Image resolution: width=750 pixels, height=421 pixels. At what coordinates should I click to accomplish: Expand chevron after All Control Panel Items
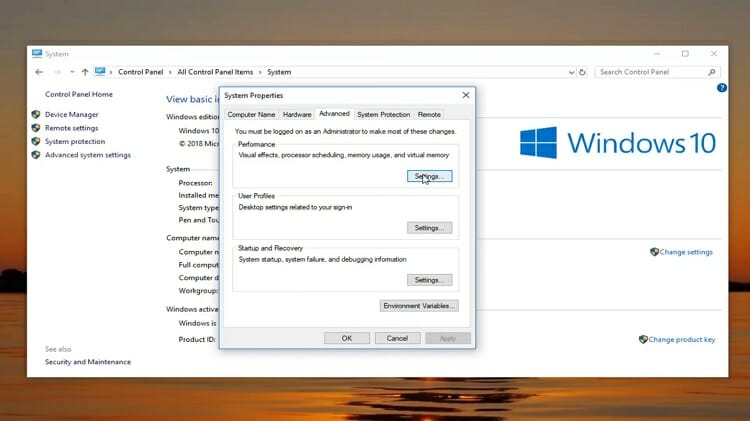point(260,72)
